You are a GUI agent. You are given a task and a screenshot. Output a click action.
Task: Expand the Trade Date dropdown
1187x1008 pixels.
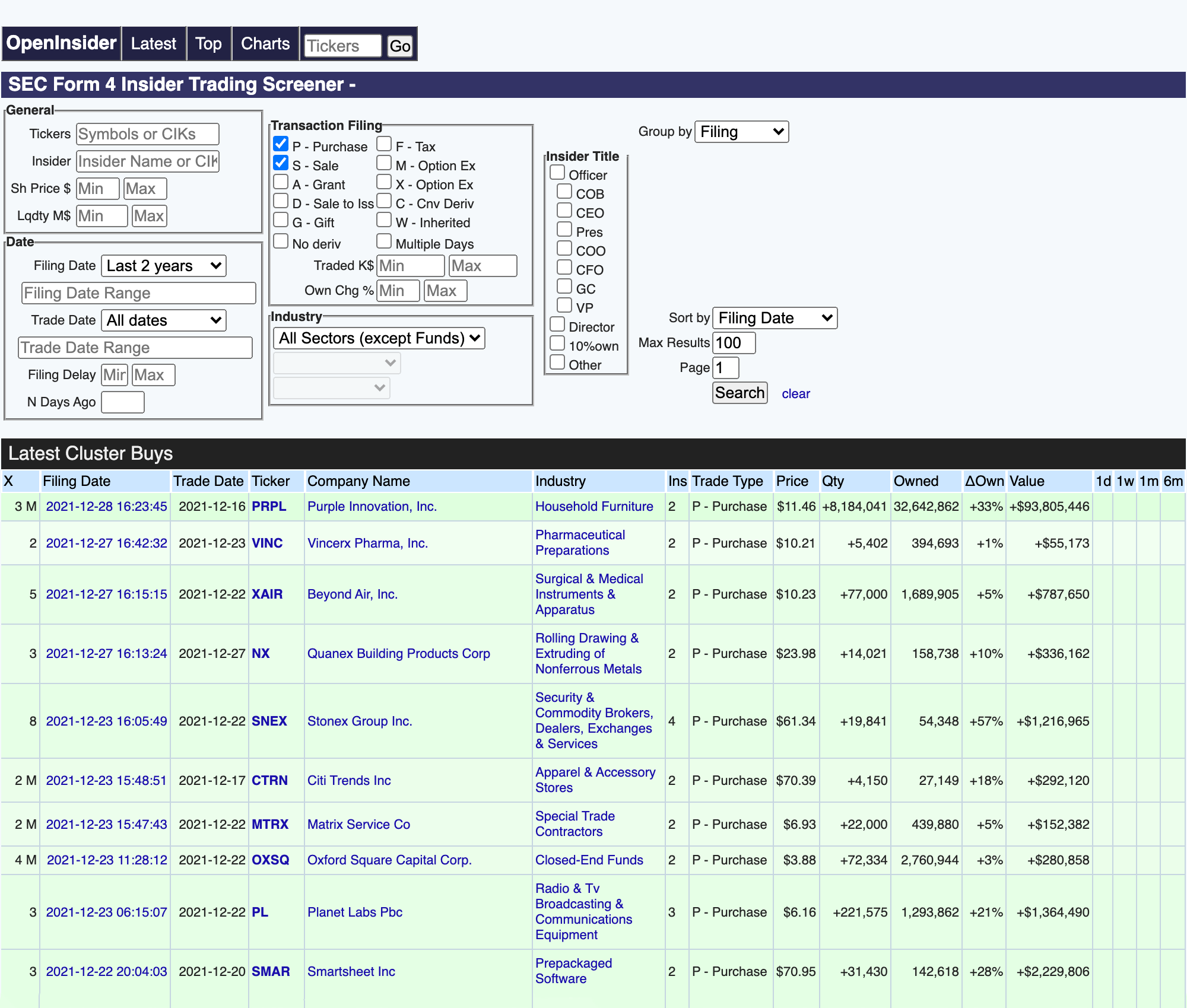click(x=164, y=320)
